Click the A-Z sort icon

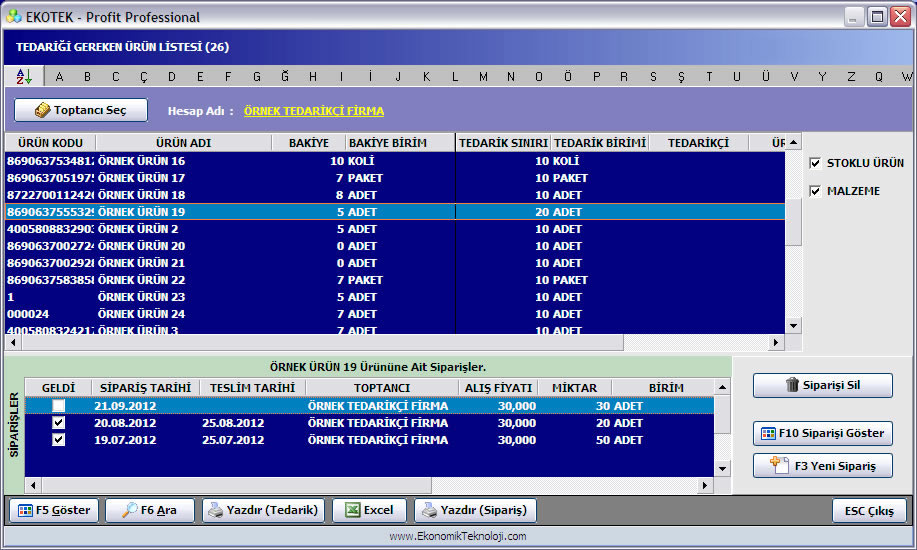tap(24, 76)
